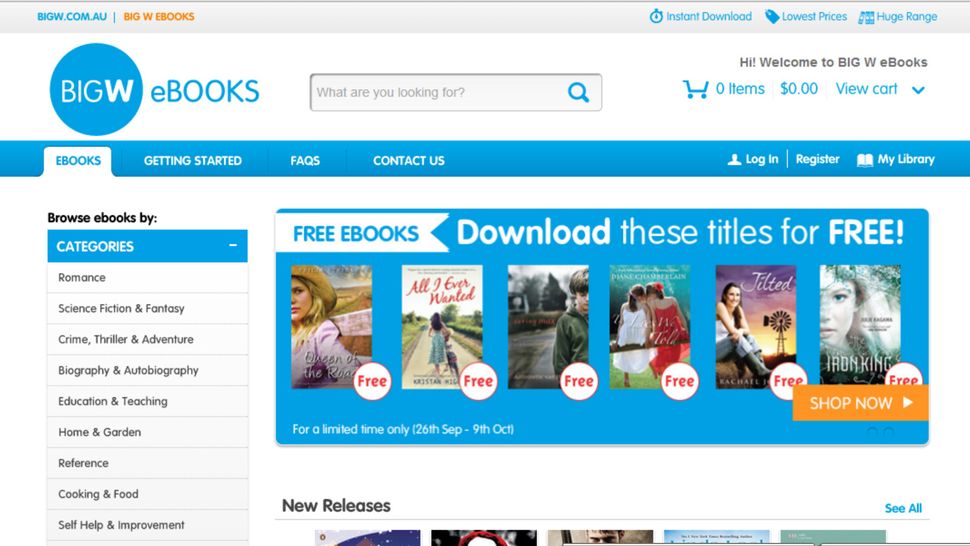Click the Lowest Prices tag icon
The width and height of the screenshot is (970, 546).
pos(771,16)
